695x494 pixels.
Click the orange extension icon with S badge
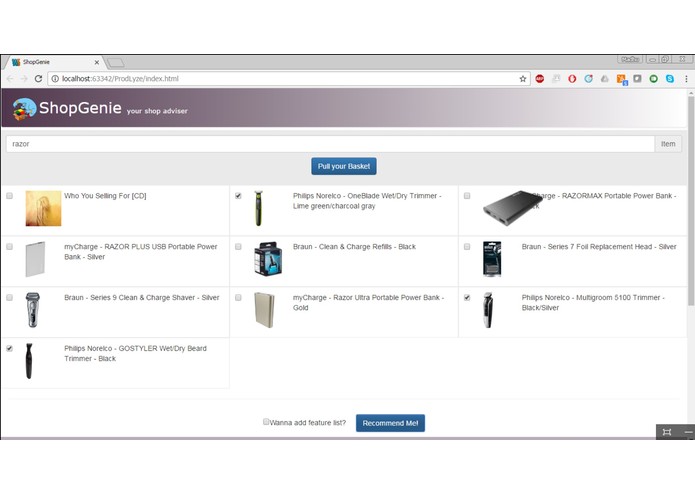pyautogui.click(x=621, y=79)
